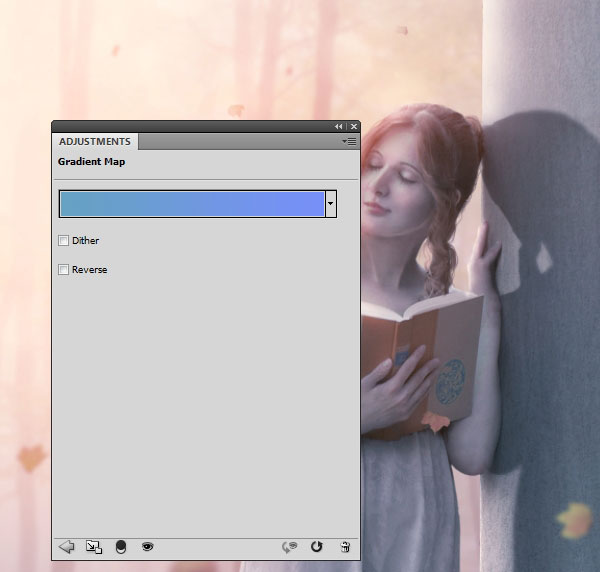Screen dimensions: 600x572
Task: Delete the Gradient Map adjustment layer
Action: (x=345, y=547)
